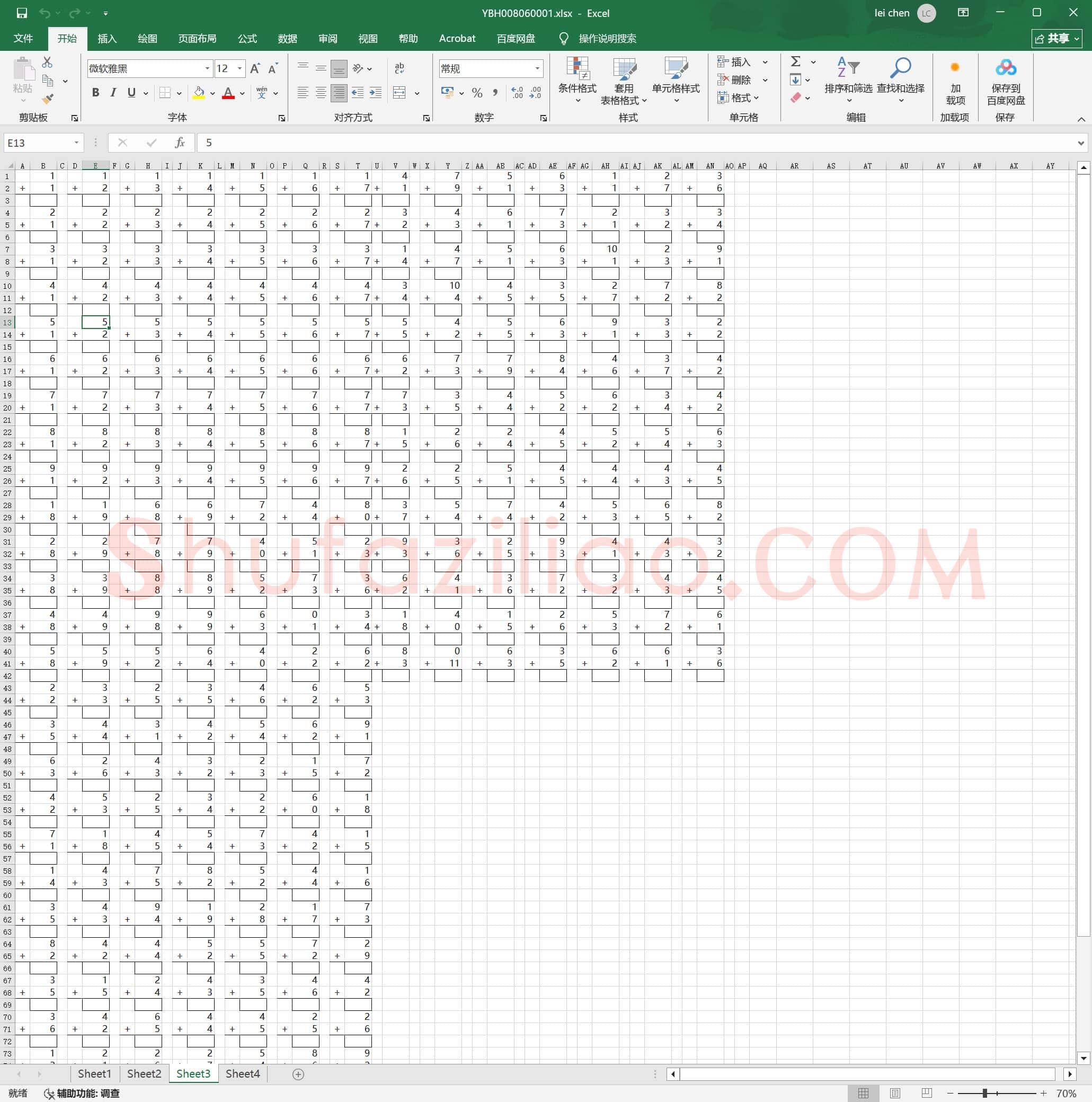Click the yellow fill color swatch button
The image size is (1092, 1102).
click(x=199, y=92)
